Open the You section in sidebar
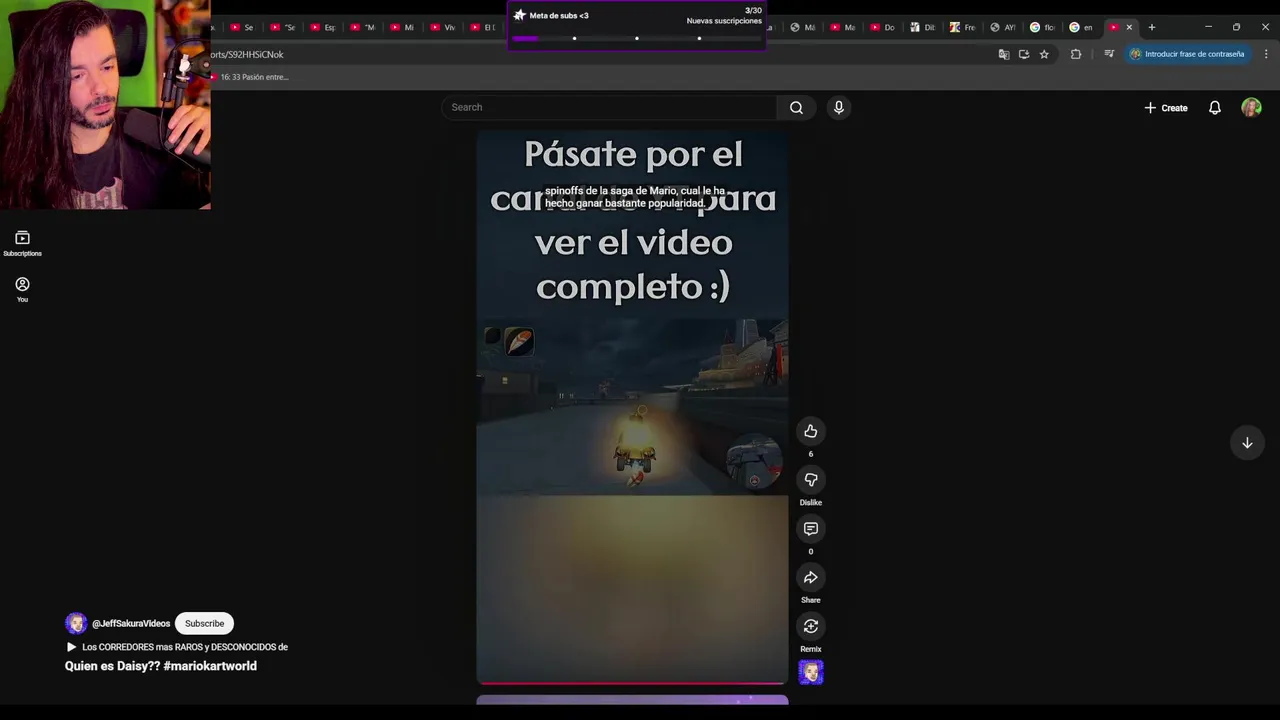This screenshot has height=720, width=1280. (22, 289)
